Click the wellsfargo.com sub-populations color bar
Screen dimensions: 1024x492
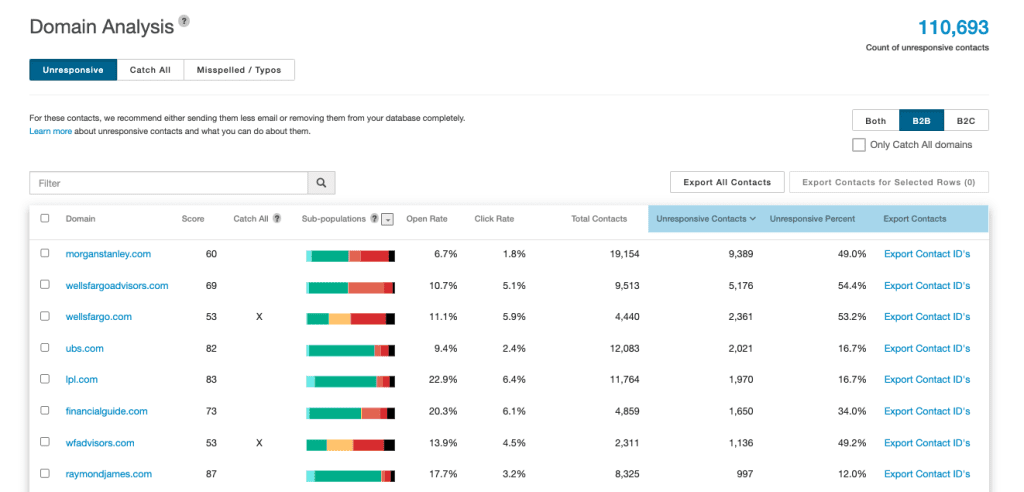[350, 318]
